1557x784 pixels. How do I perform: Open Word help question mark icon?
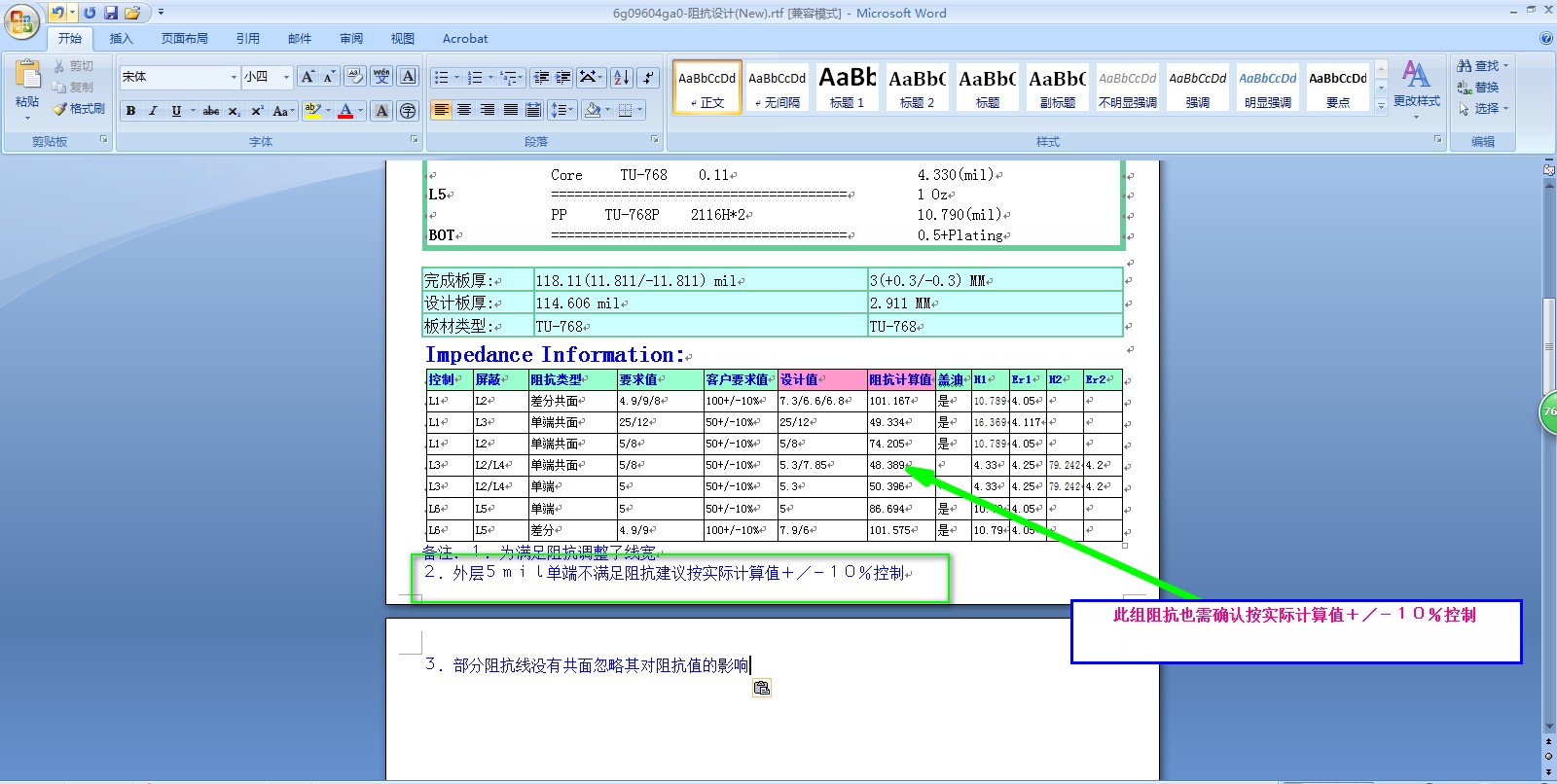[1546, 38]
